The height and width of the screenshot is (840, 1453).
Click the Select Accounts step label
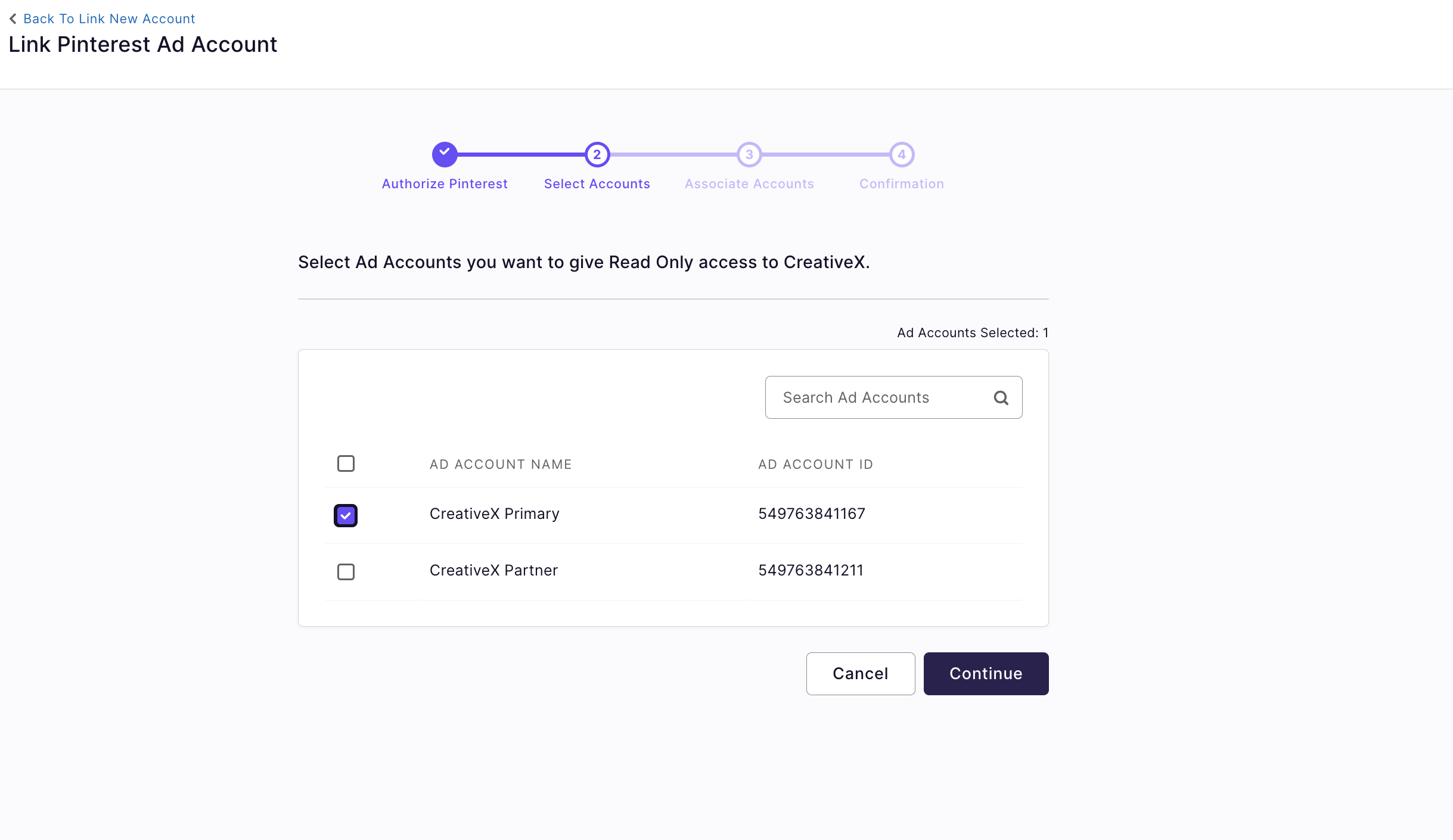pyautogui.click(x=597, y=183)
